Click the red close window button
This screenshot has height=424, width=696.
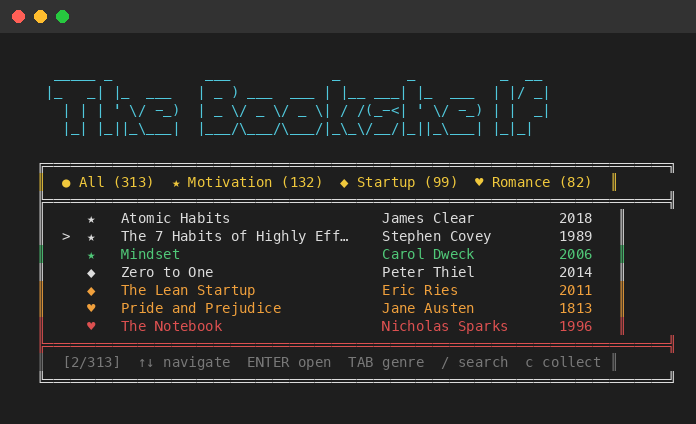coord(19,17)
